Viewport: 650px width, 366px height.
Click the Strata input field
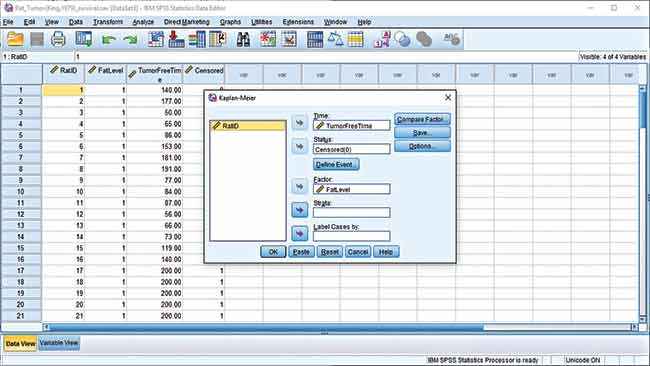352,213
